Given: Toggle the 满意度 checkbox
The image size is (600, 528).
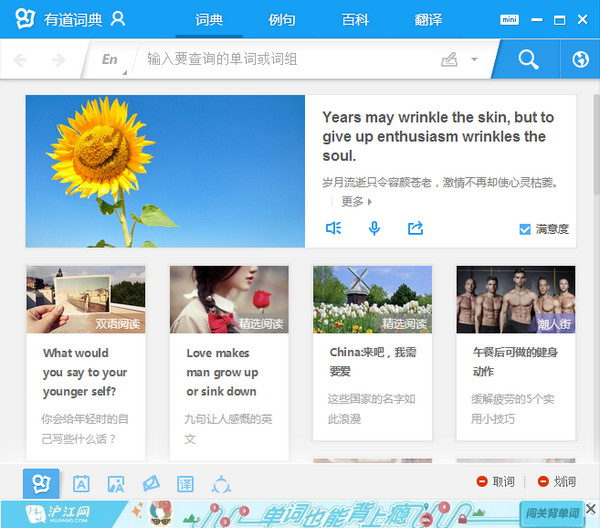Looking at the screenshot, I should pyautogui.click(x=525, y=229).
